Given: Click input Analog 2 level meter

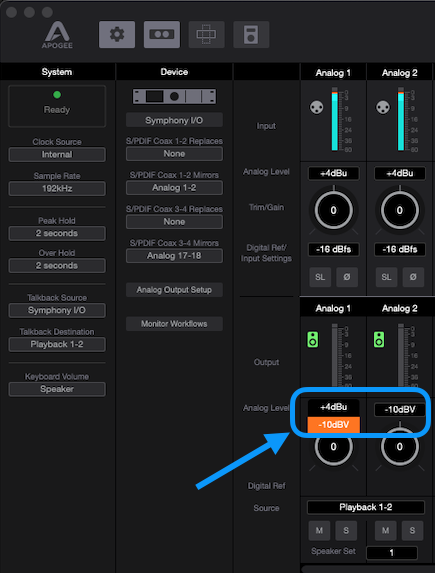Looking at the screenshot, I should point(401,119).
